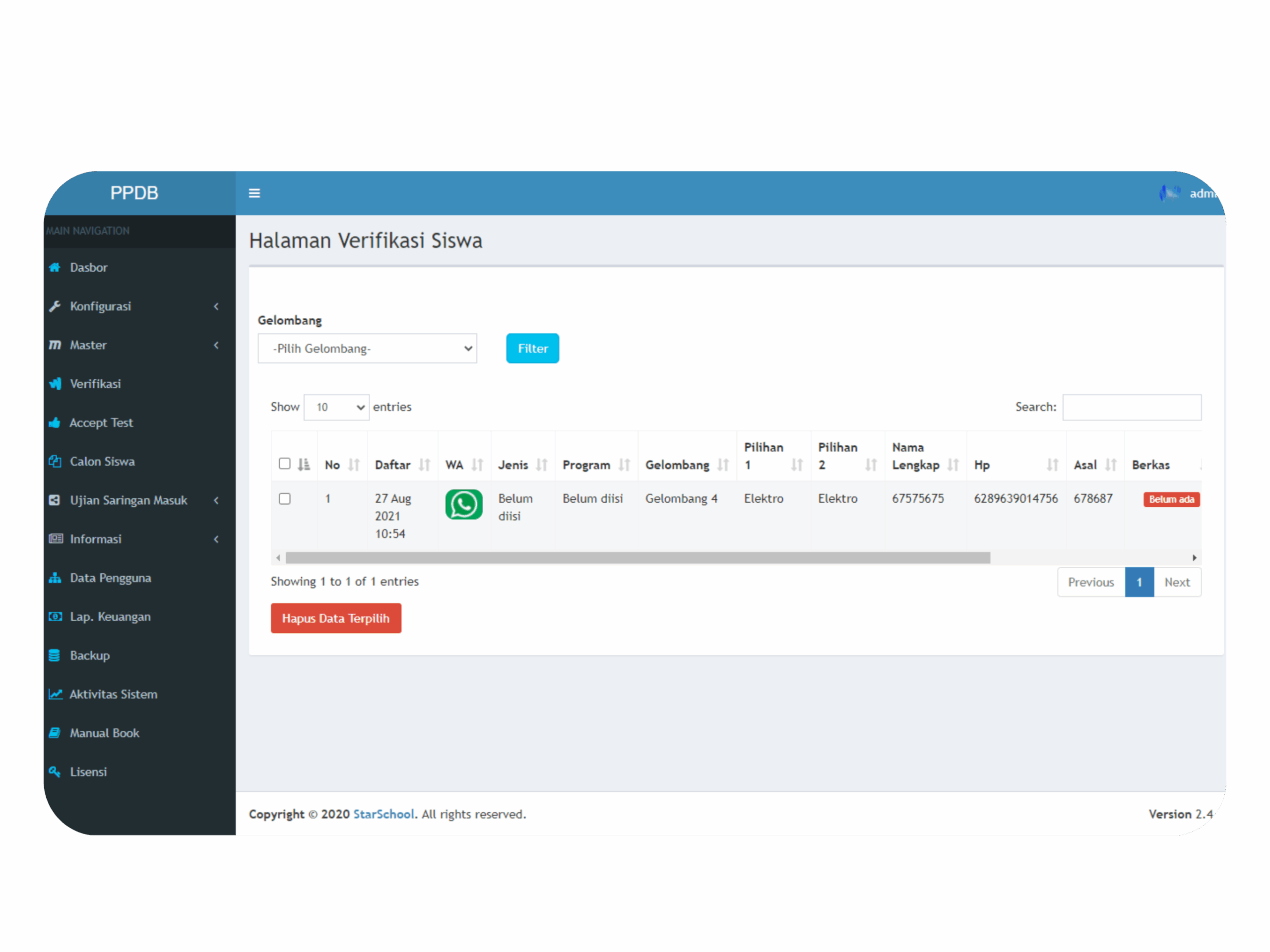Sort by Asal column arrows
The image size is (1270, 952).
[1112, 466]
